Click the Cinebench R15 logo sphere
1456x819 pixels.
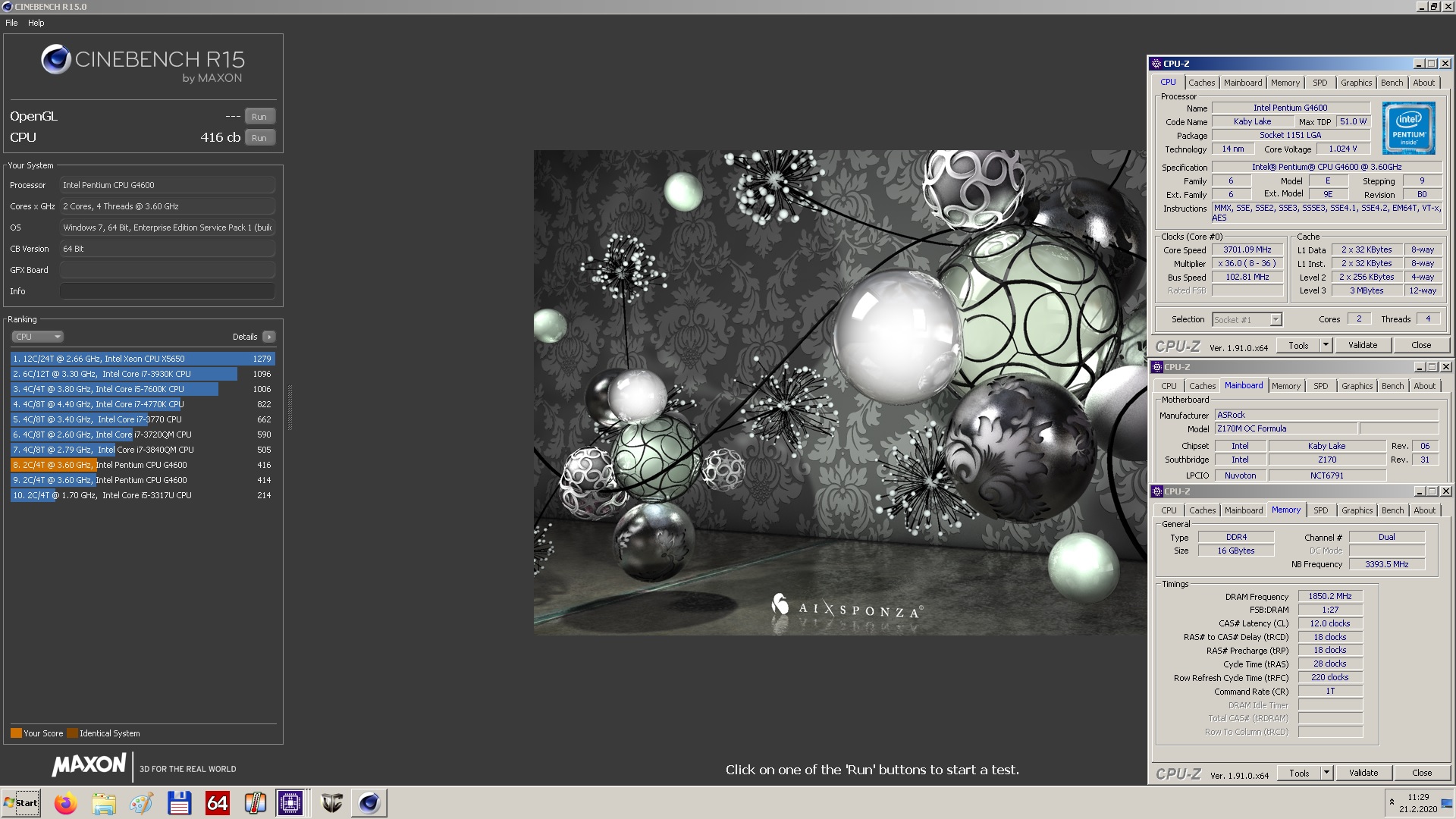56,59
